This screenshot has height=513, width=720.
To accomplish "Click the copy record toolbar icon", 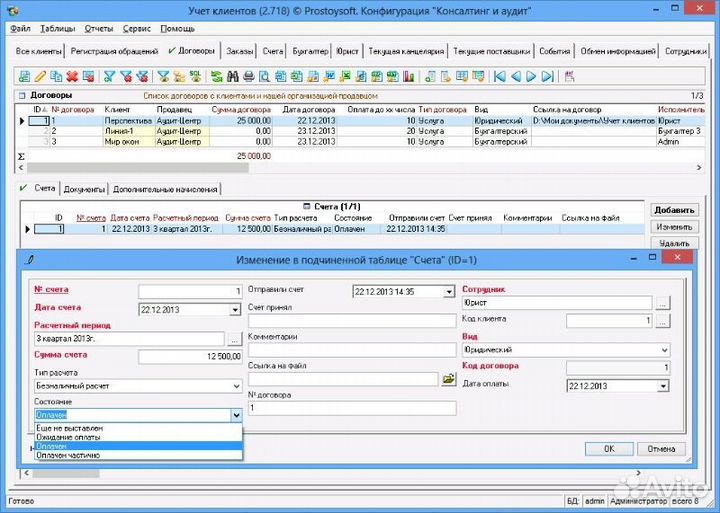I will (56, 76).
